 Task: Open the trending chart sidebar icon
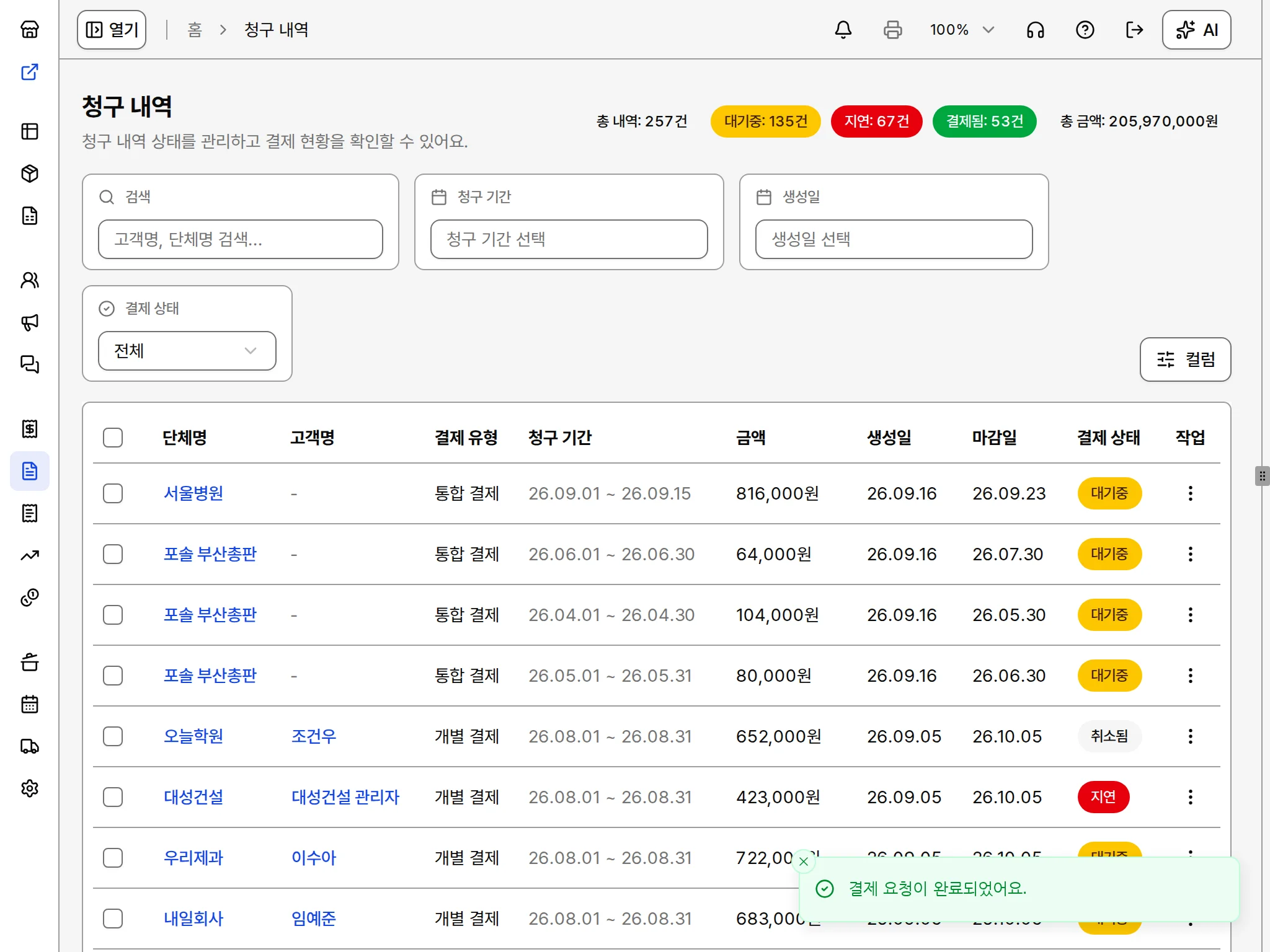coord(30,555)
